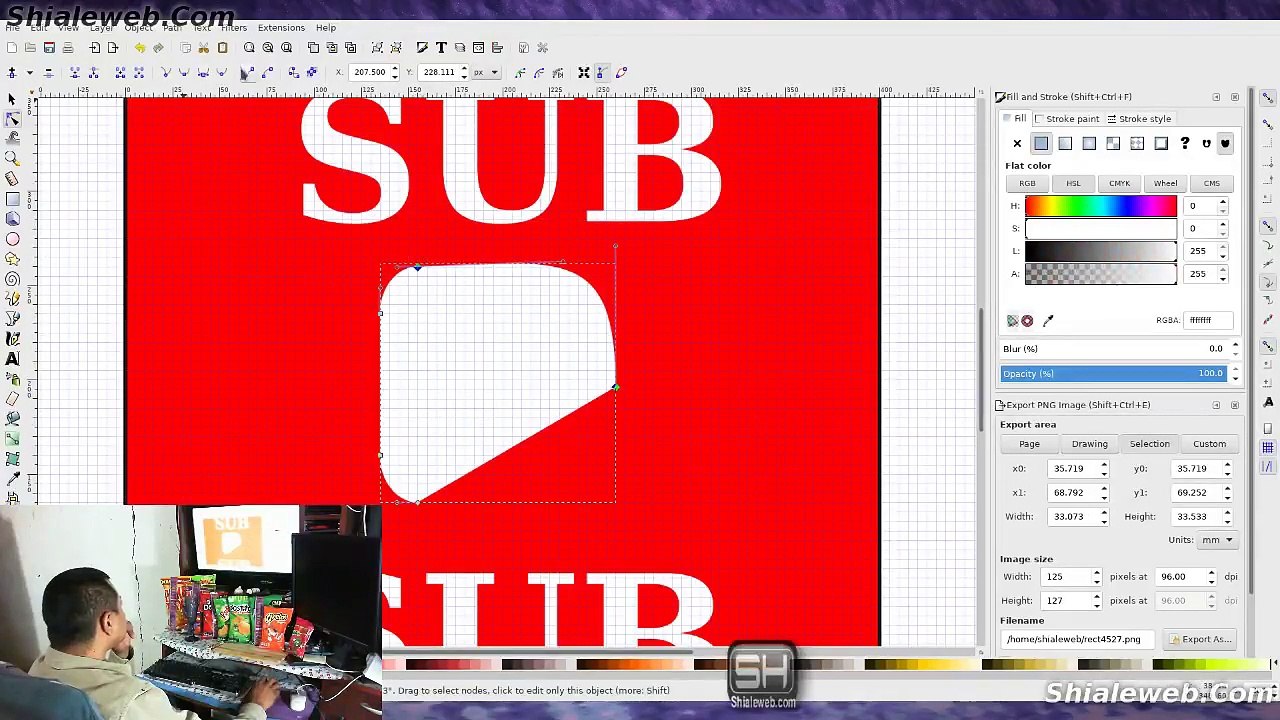
Task: Set fill to Linear gradient
Action: click(1065, 143)
